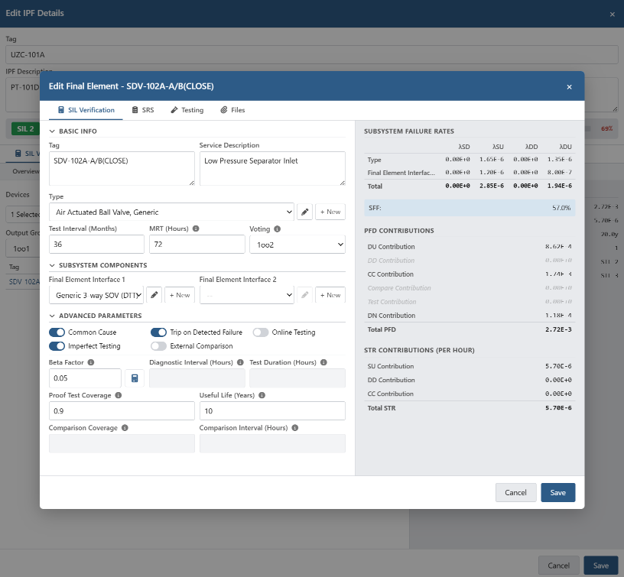Switch to the SIL Verification tab
Image resolution: width=624 pixels, height=577 pixels.
click(x=86, y=110)
